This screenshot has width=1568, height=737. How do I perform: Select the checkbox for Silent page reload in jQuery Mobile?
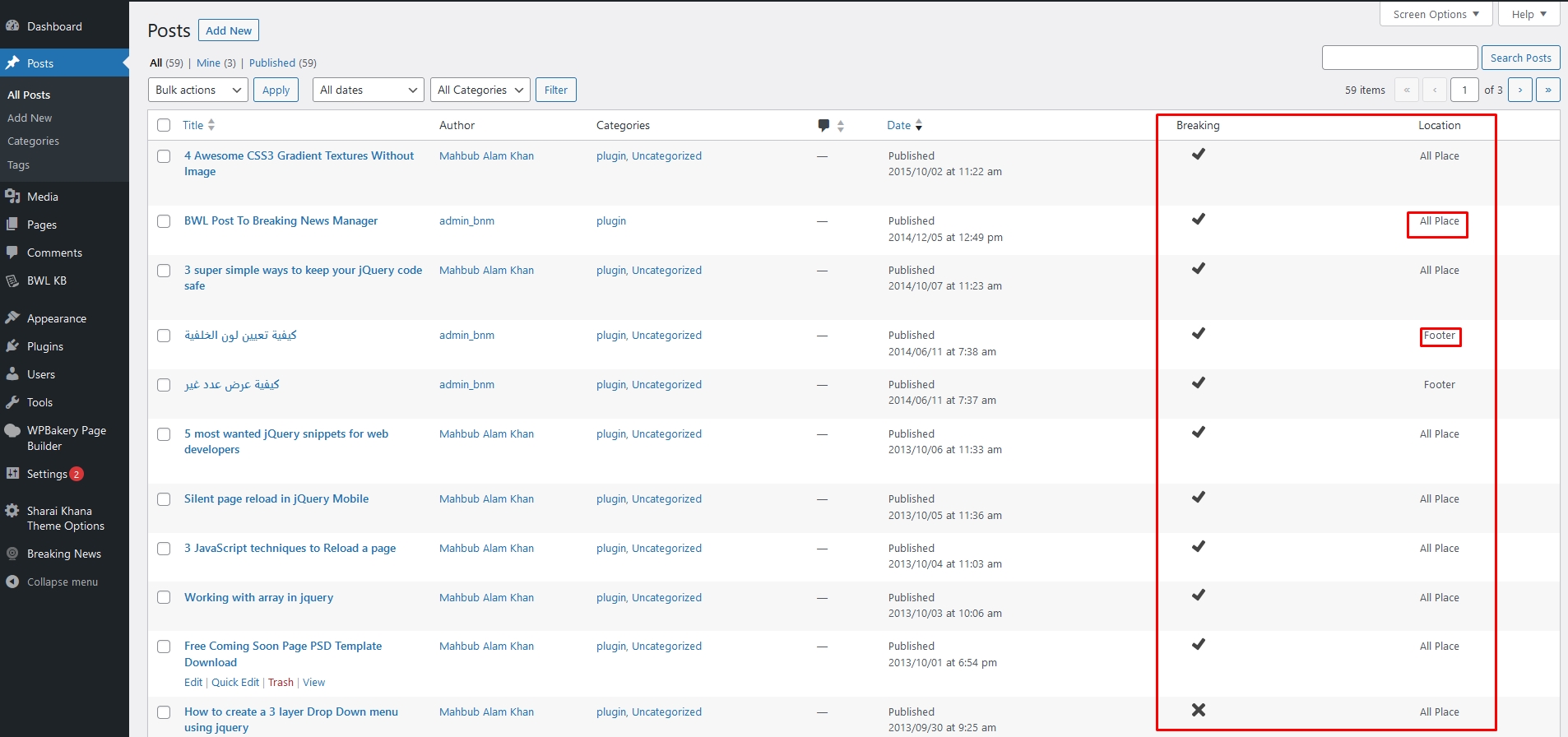tap(164, 499)
